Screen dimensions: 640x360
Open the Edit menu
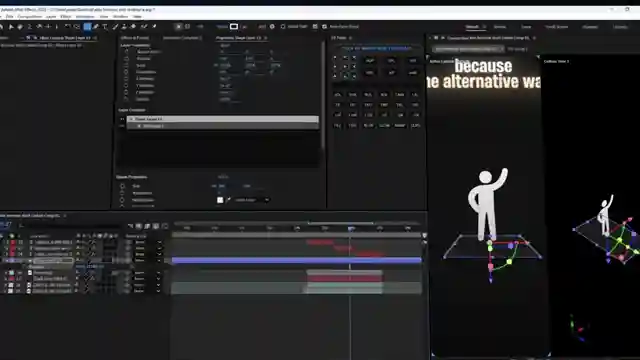click(9, 17)
